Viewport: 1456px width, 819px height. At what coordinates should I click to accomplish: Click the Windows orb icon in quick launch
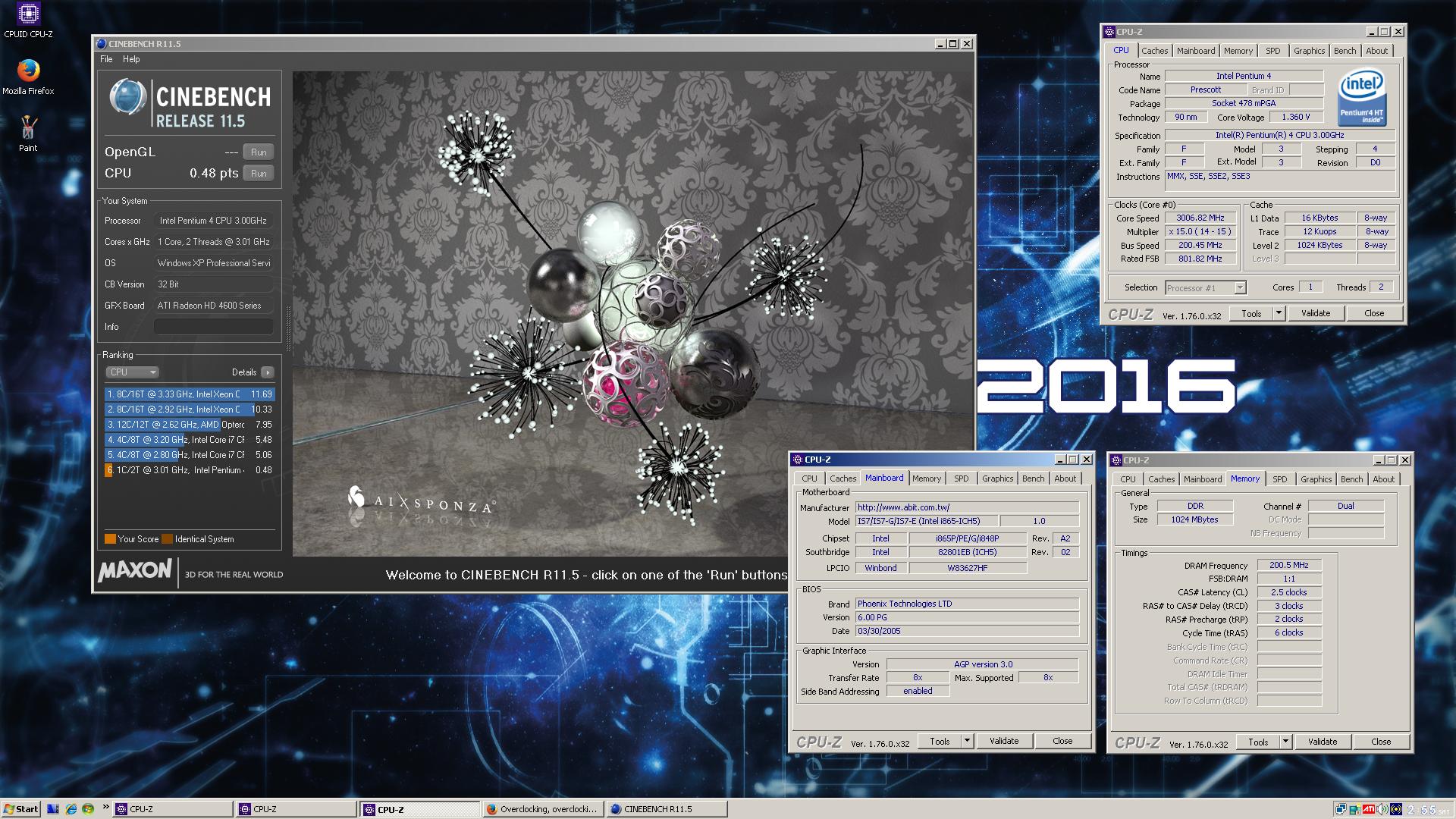pos(88,809)
